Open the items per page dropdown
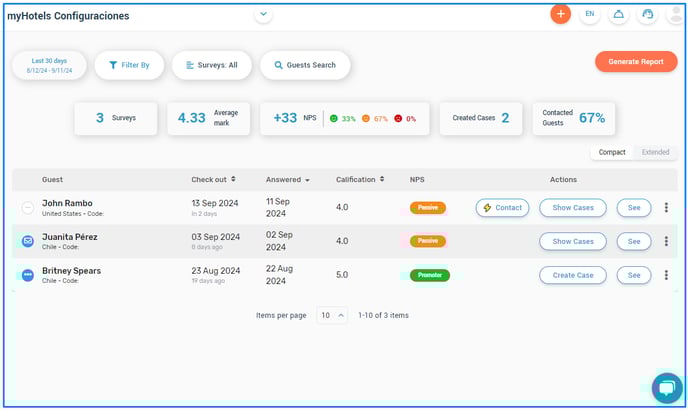This screenshot has width=688, height=410. pos(332,315)
